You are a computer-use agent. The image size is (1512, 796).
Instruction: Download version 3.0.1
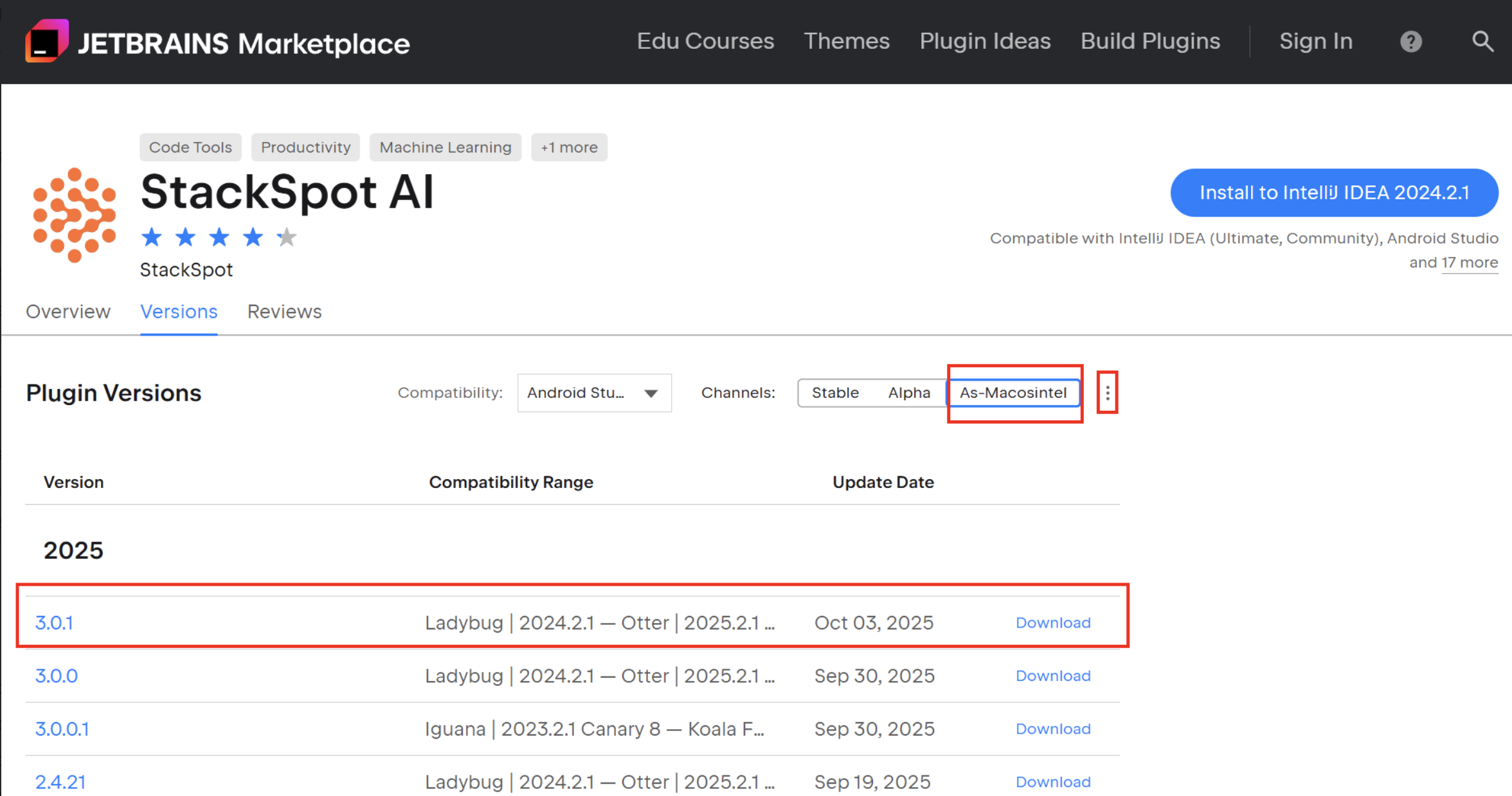point(1052,622)
